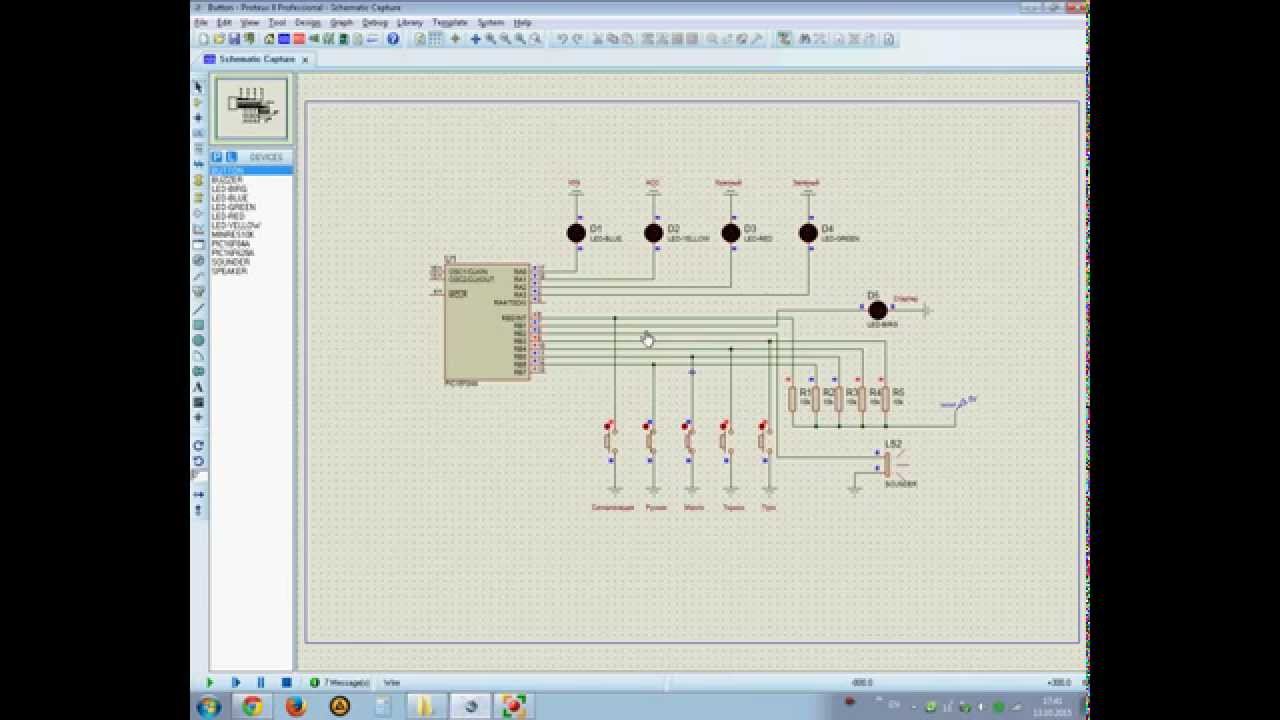Click the New Project toolbar icon

[x=203, y=39]
